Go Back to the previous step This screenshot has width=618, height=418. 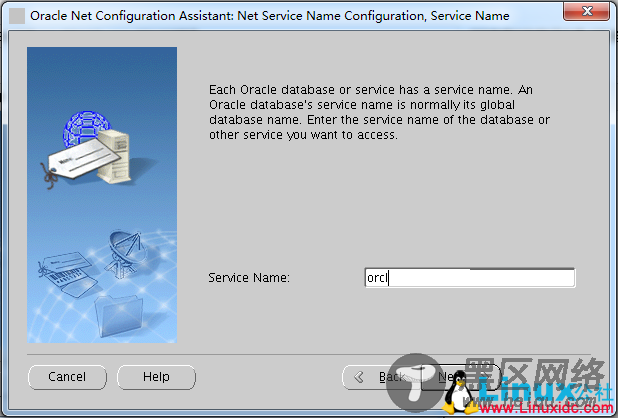click(x=381, y=377)
